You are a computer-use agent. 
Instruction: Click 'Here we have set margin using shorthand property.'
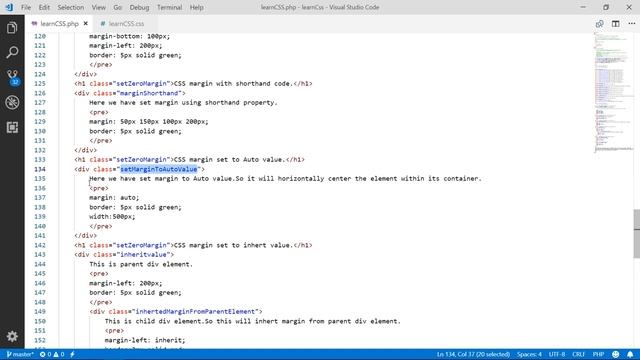click(183, 102)
